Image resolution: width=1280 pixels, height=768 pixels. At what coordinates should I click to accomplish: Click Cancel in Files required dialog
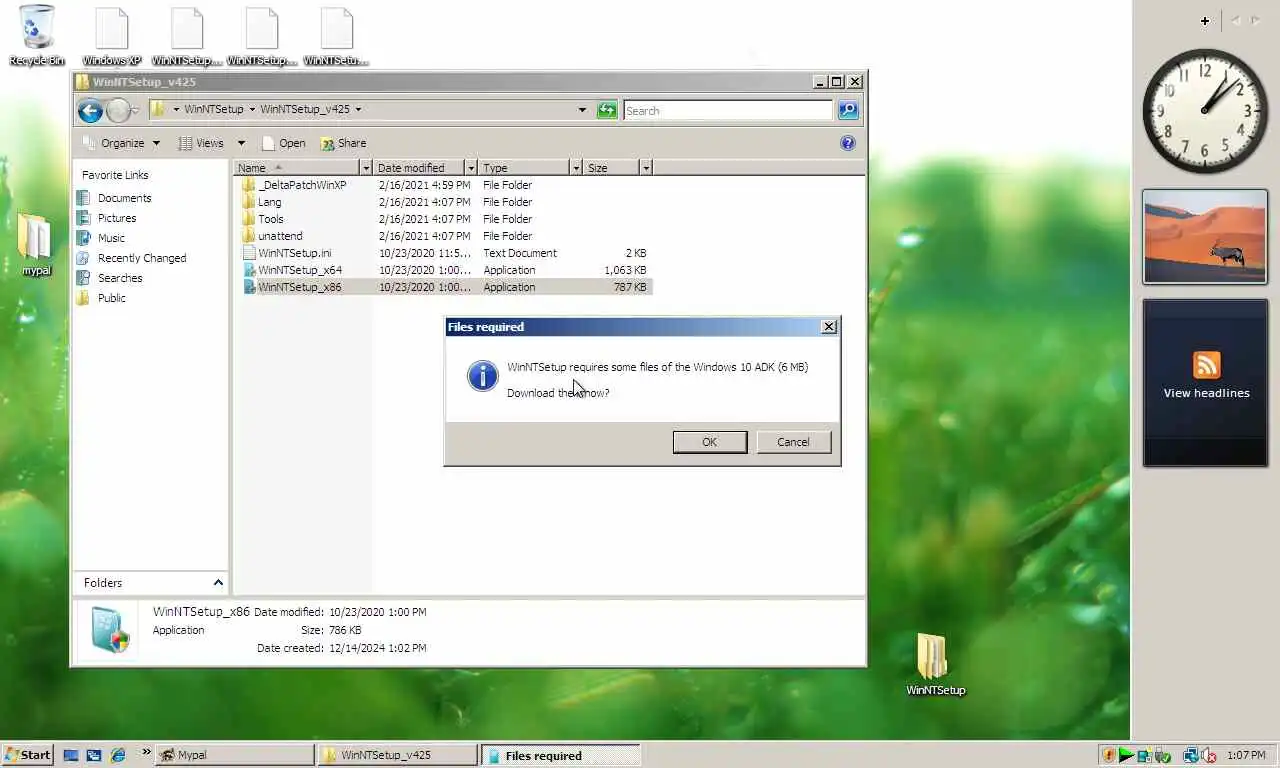click(x=793, y=442)
